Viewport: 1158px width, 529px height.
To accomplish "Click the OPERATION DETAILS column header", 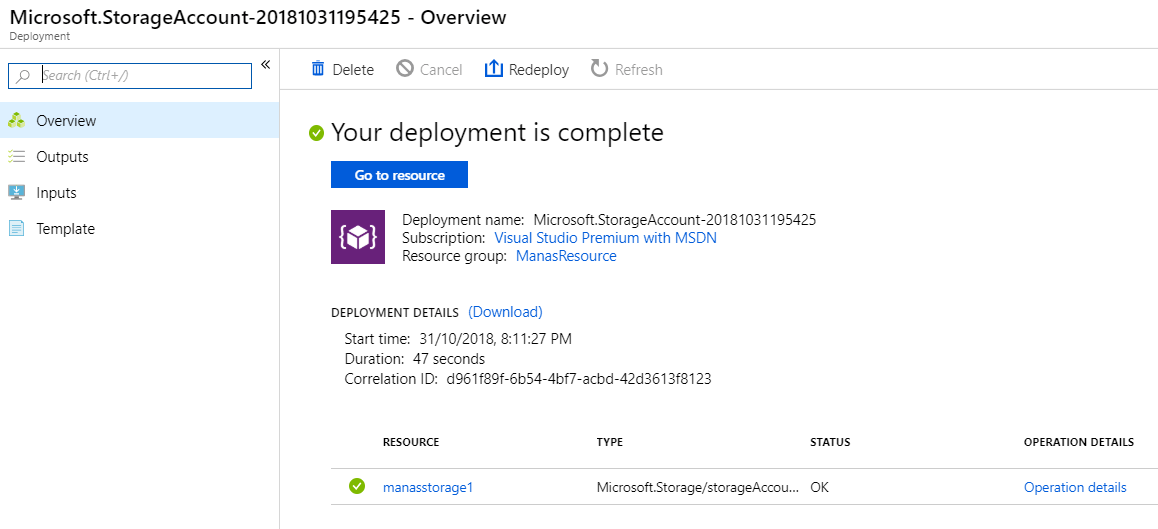I will (x=1079, y=443).
